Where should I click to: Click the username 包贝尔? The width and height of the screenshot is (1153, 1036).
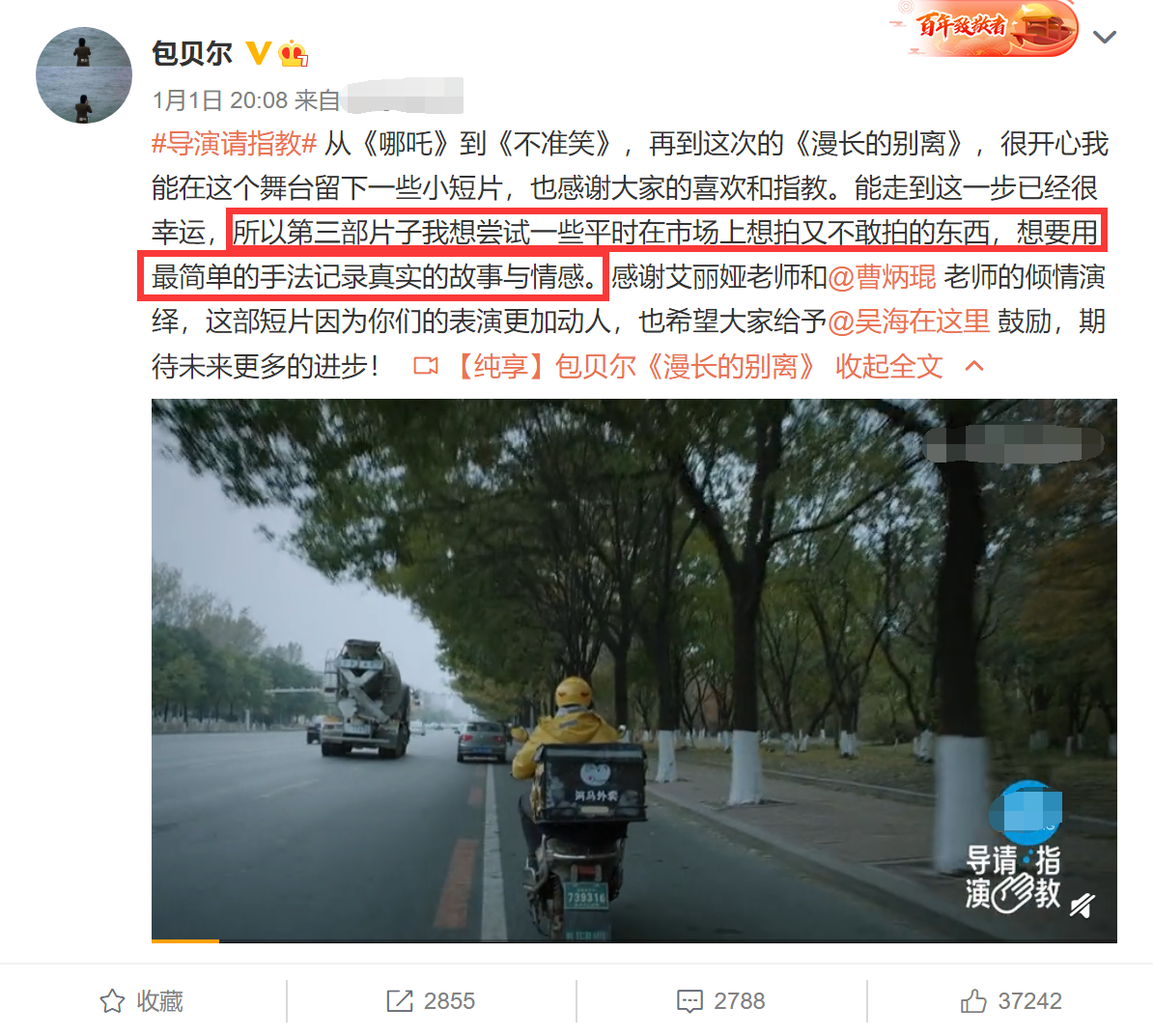[x=192, y=53]
